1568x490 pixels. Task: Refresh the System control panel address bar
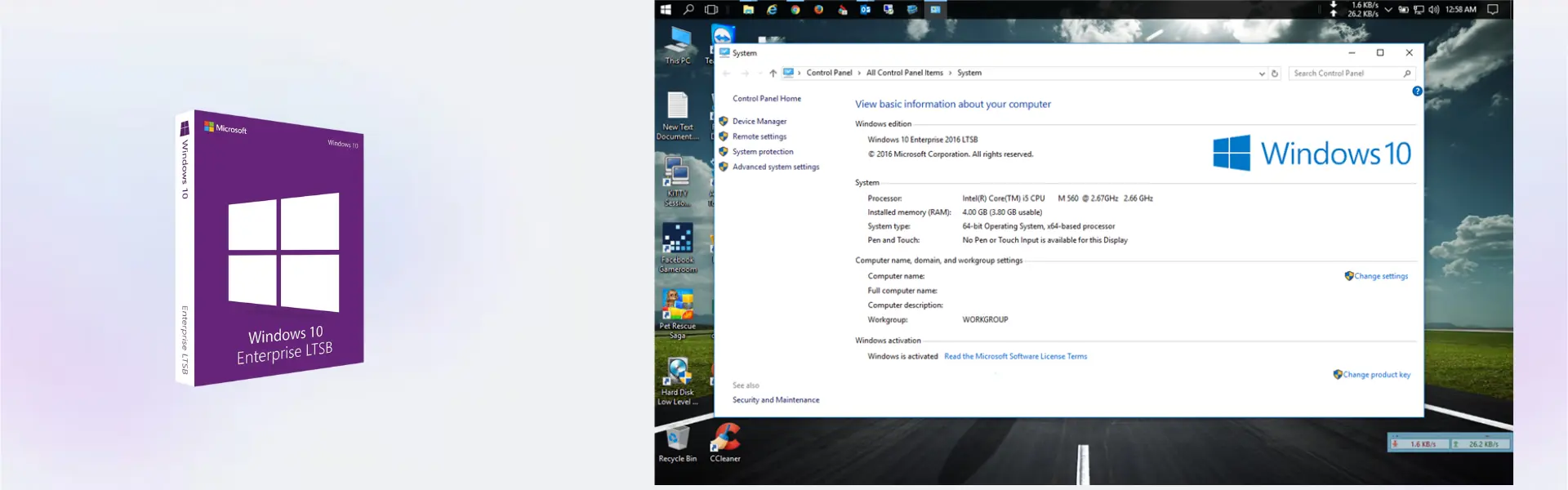tap(1275, 73)
